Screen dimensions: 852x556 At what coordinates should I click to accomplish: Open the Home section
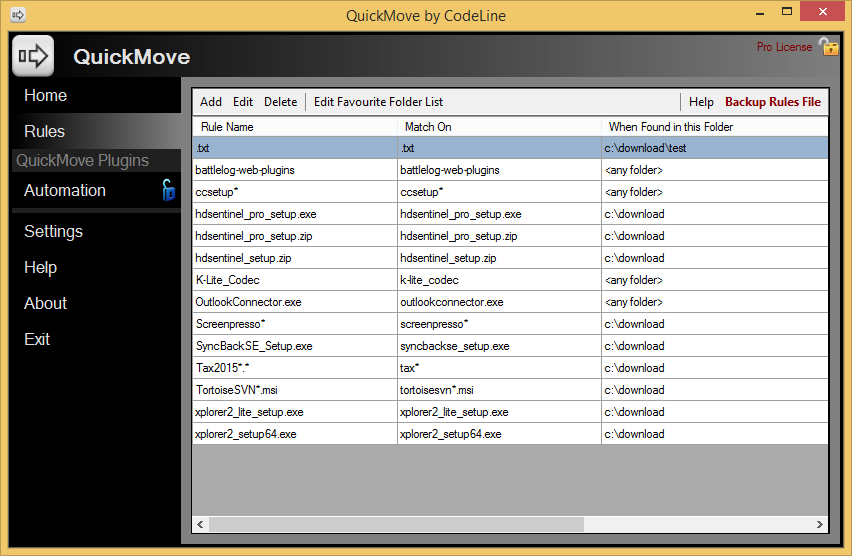coord(46,96)
